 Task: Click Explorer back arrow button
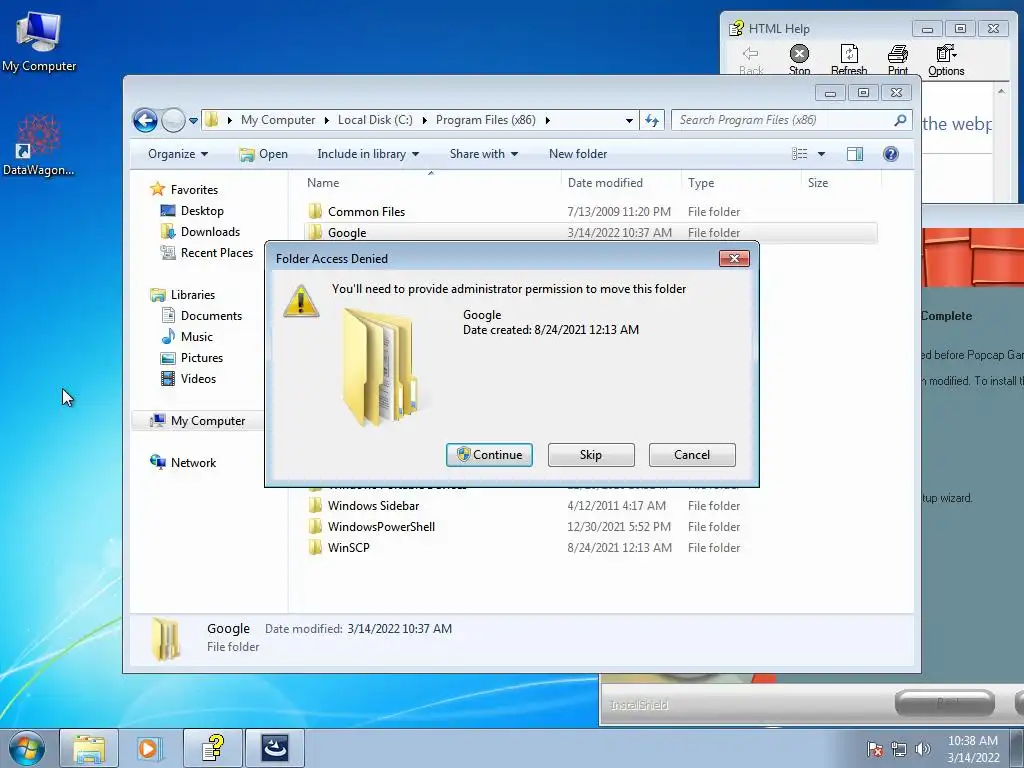coord(145,120)
